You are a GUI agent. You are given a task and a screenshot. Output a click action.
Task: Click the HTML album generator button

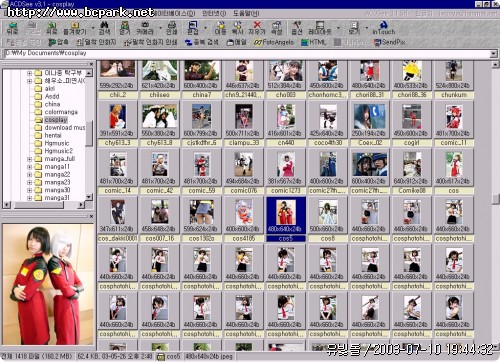click(x=314, y=42)
